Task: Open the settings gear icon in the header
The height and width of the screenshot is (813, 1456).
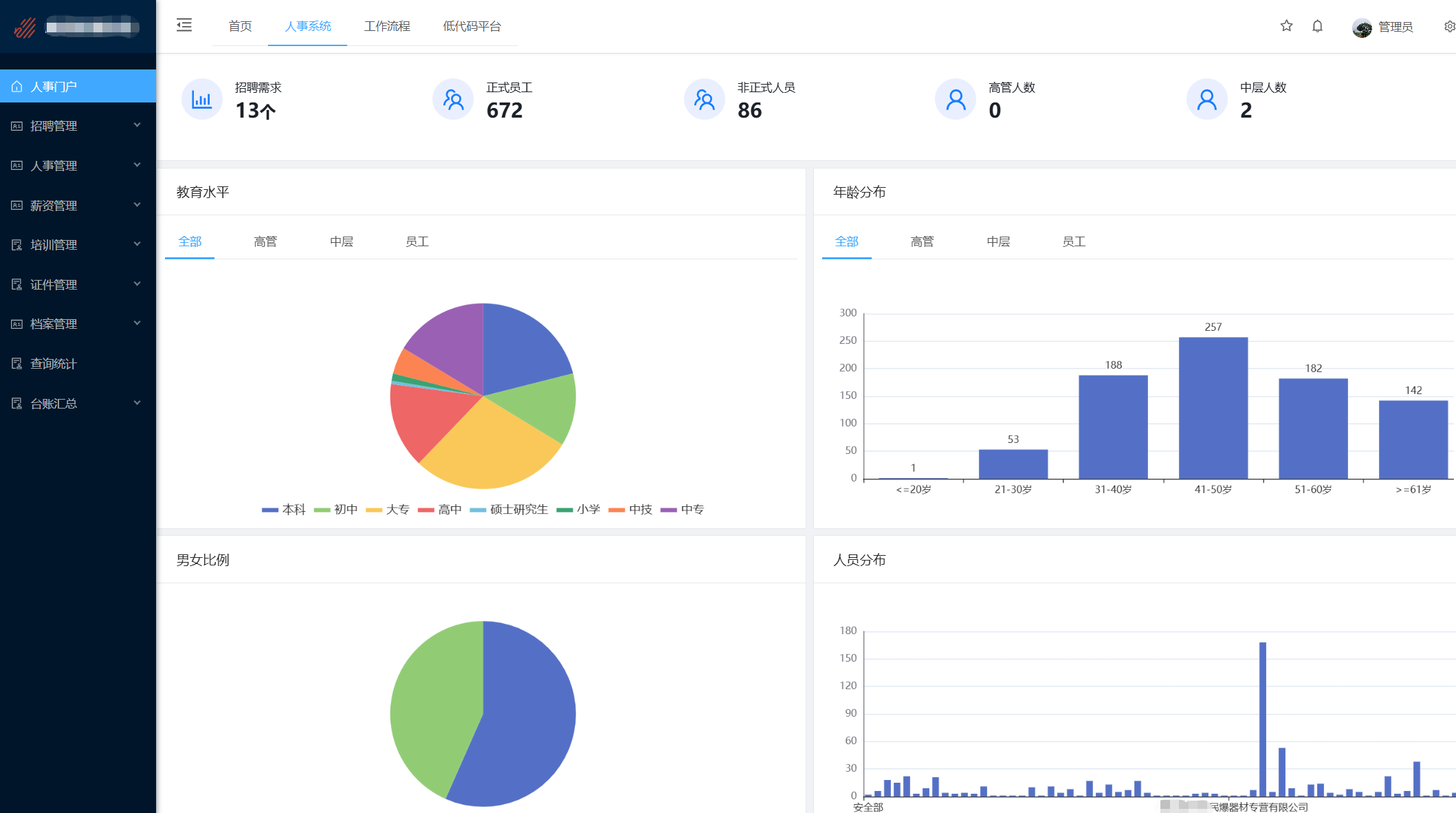Action: [x=1449, y=26]
